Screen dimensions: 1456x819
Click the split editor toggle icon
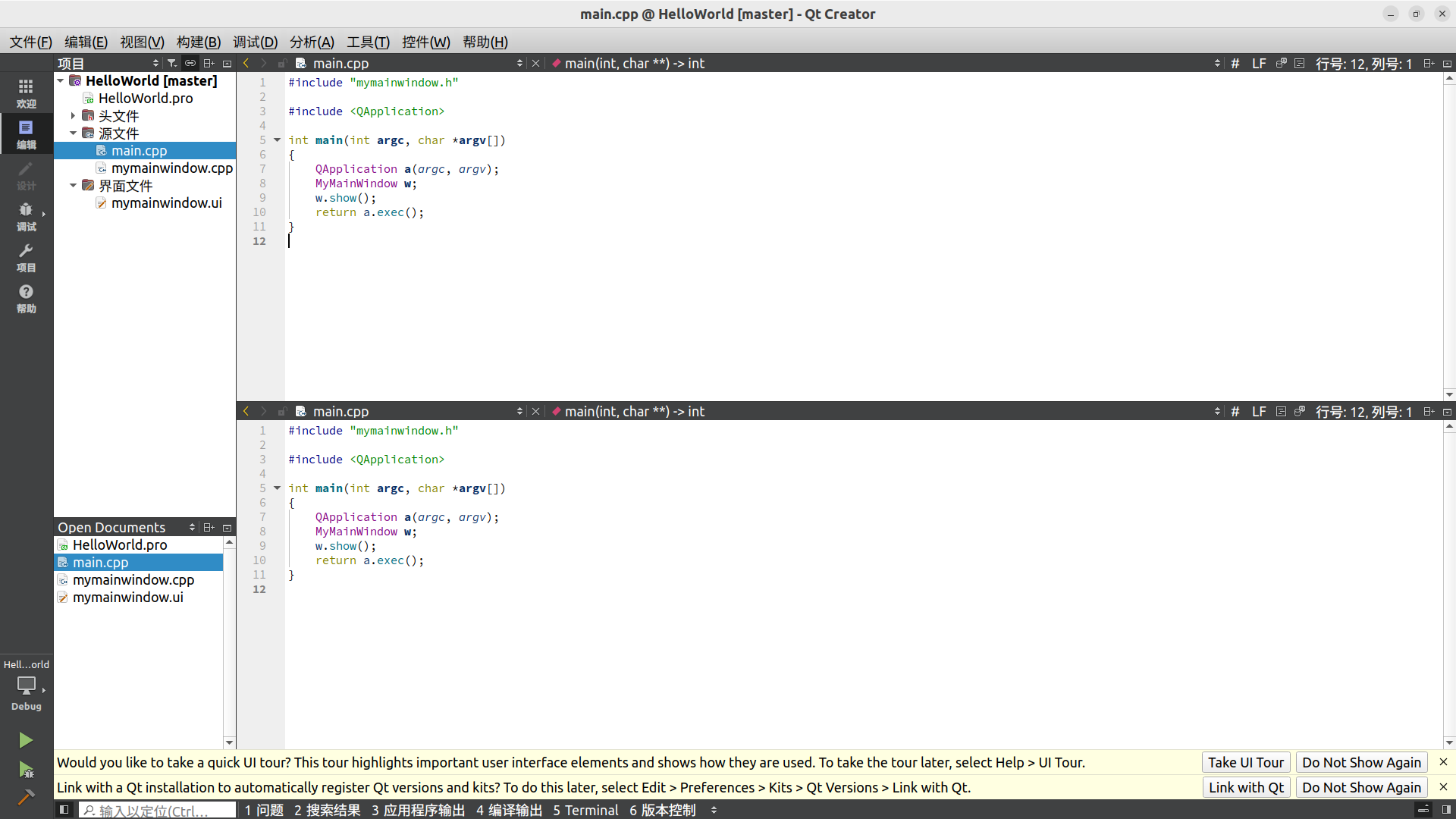click(x=1430, y=63)
